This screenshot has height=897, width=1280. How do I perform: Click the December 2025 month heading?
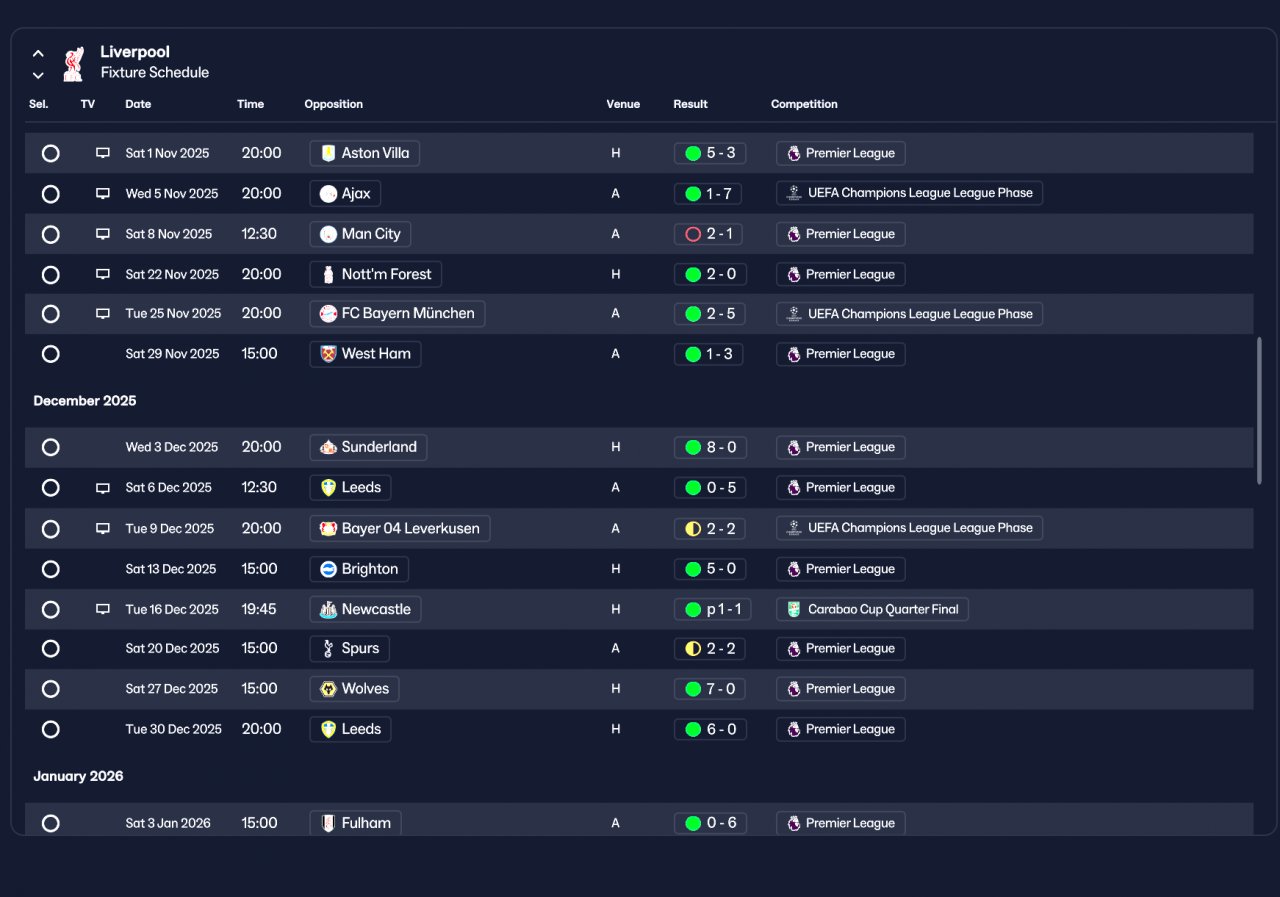tap(85, 401)
